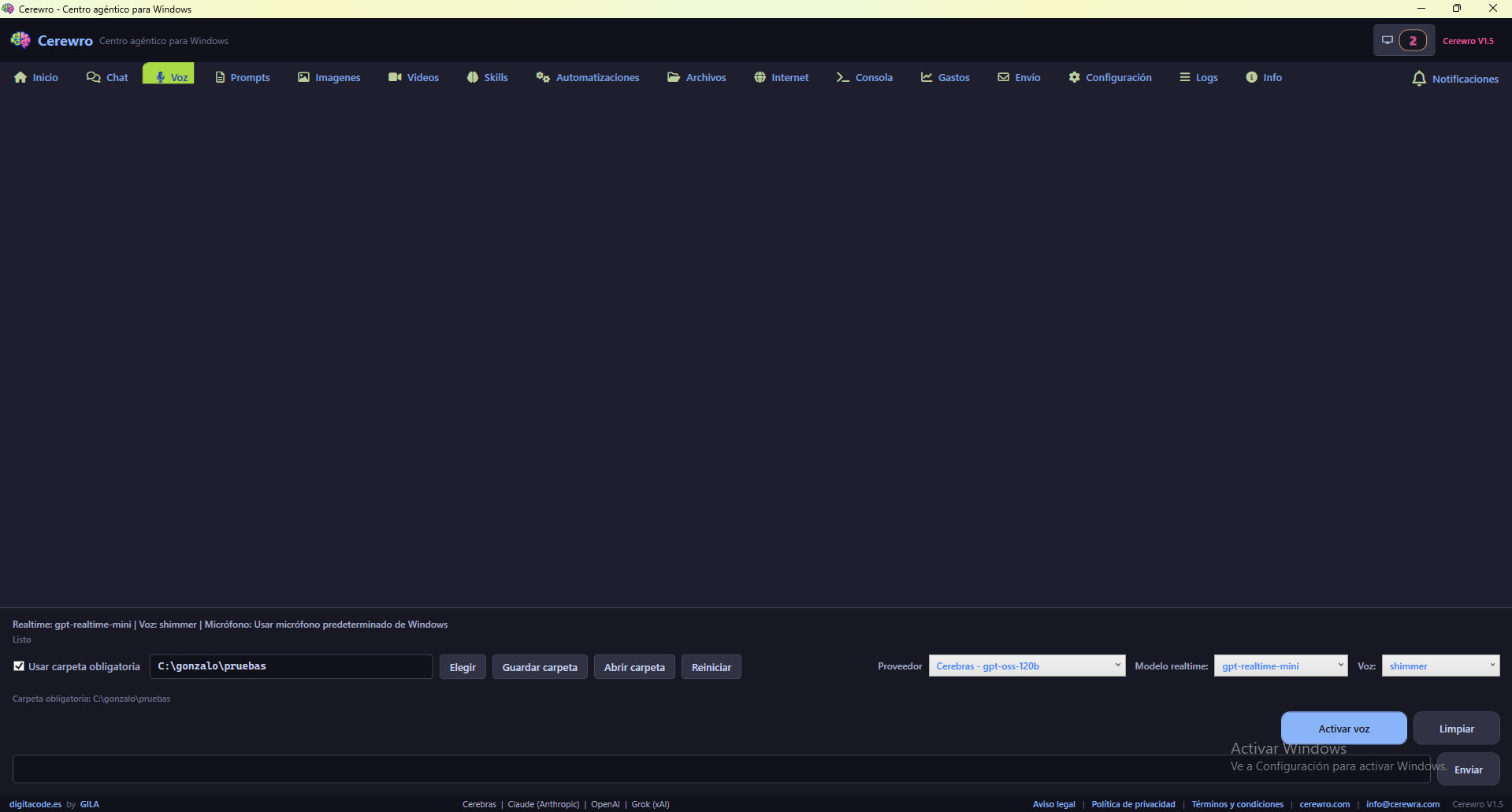
Task: Switch to the Chat tab
Action: [107, 77]
